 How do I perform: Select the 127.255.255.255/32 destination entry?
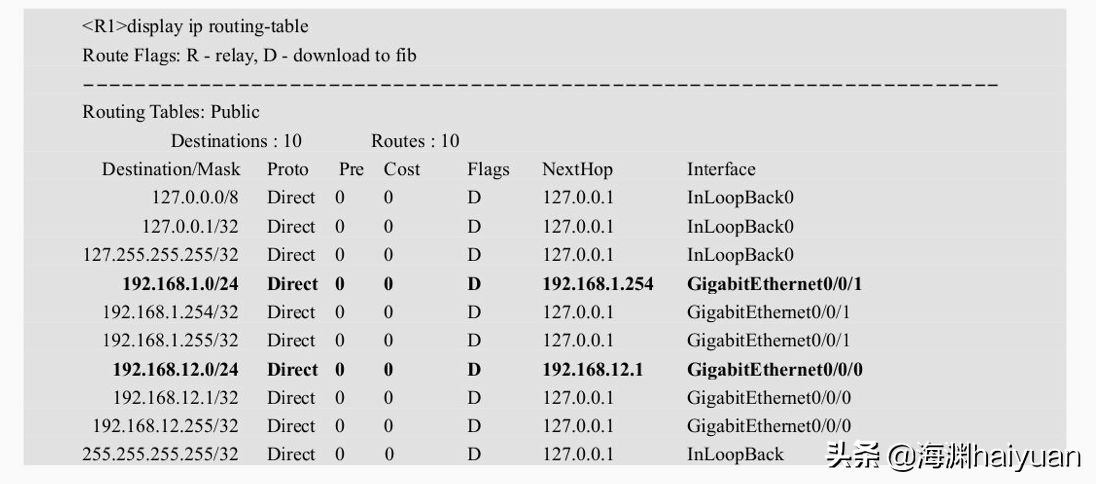pyautogui.click(x=160, y=255)
